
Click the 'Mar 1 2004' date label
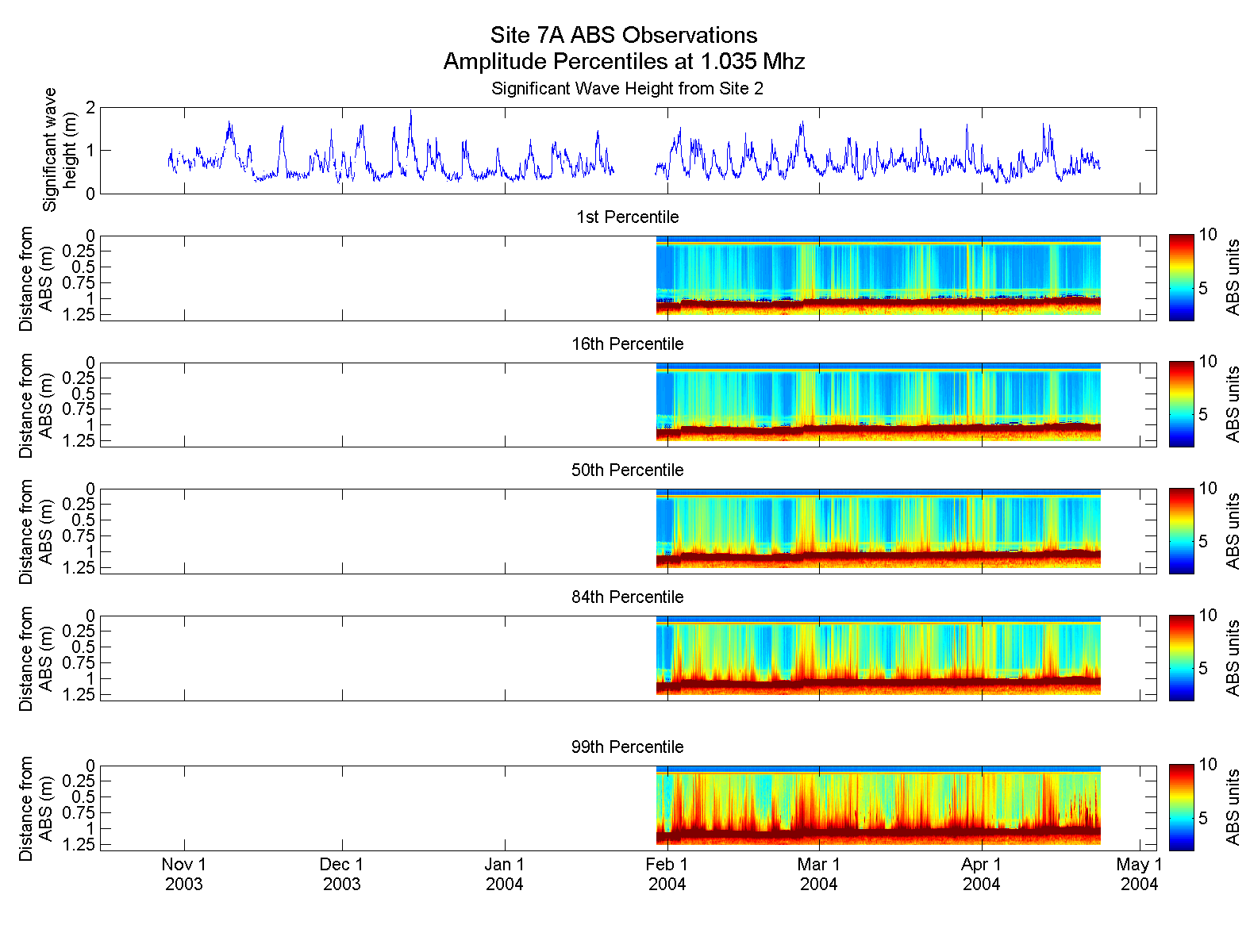coord(818,874)
